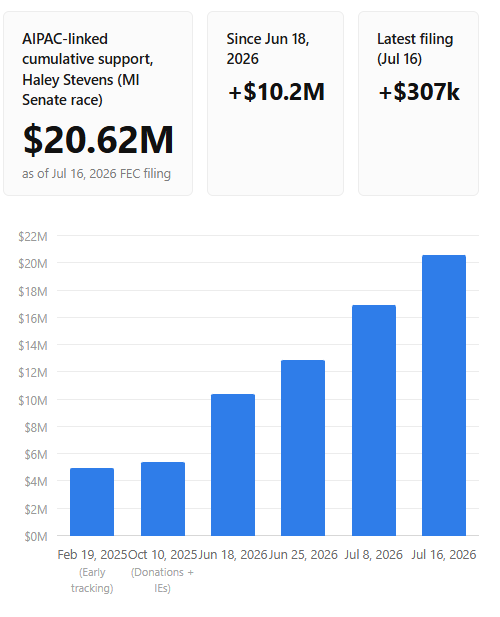The height and width of the screenshot is (617, 500).
Task: Click the Jun 25, 2026 bar
Action: [303, 448]
